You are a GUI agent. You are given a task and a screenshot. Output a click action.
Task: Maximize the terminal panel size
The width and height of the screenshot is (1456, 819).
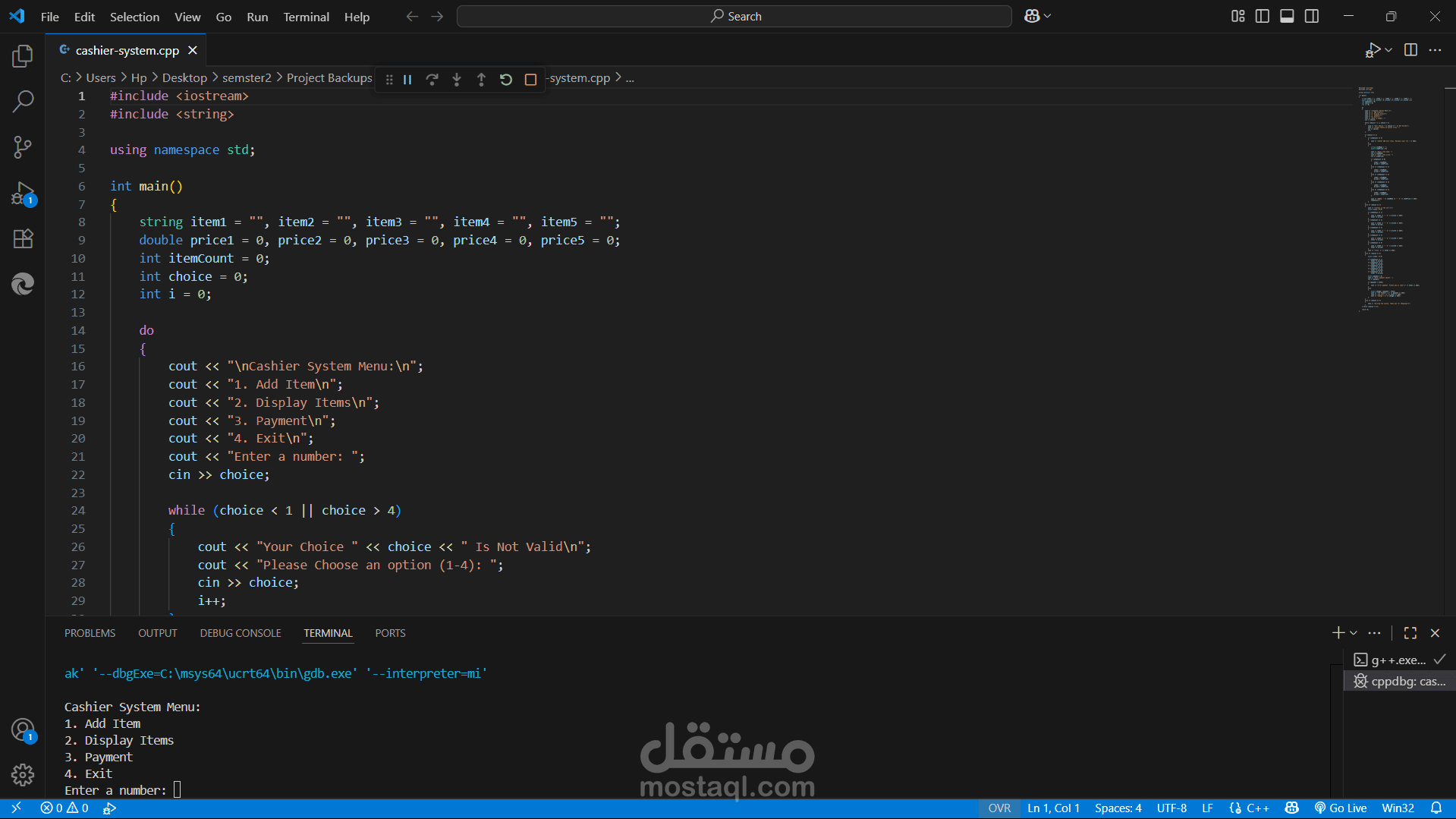pyautogui.click(x=1410, y=633)
